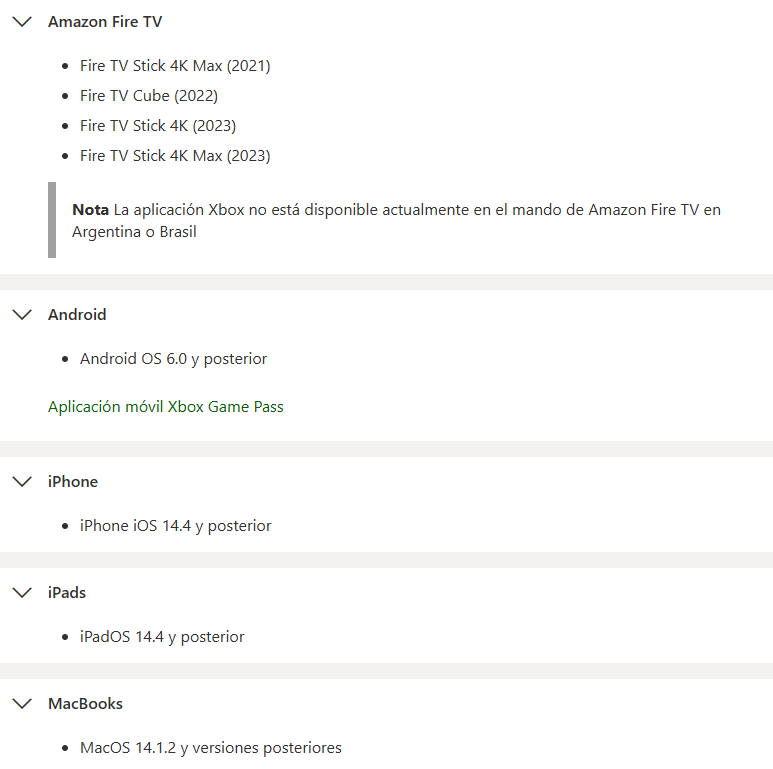
Task: Collapse the MacBooks section chevron
Action: 22,703
